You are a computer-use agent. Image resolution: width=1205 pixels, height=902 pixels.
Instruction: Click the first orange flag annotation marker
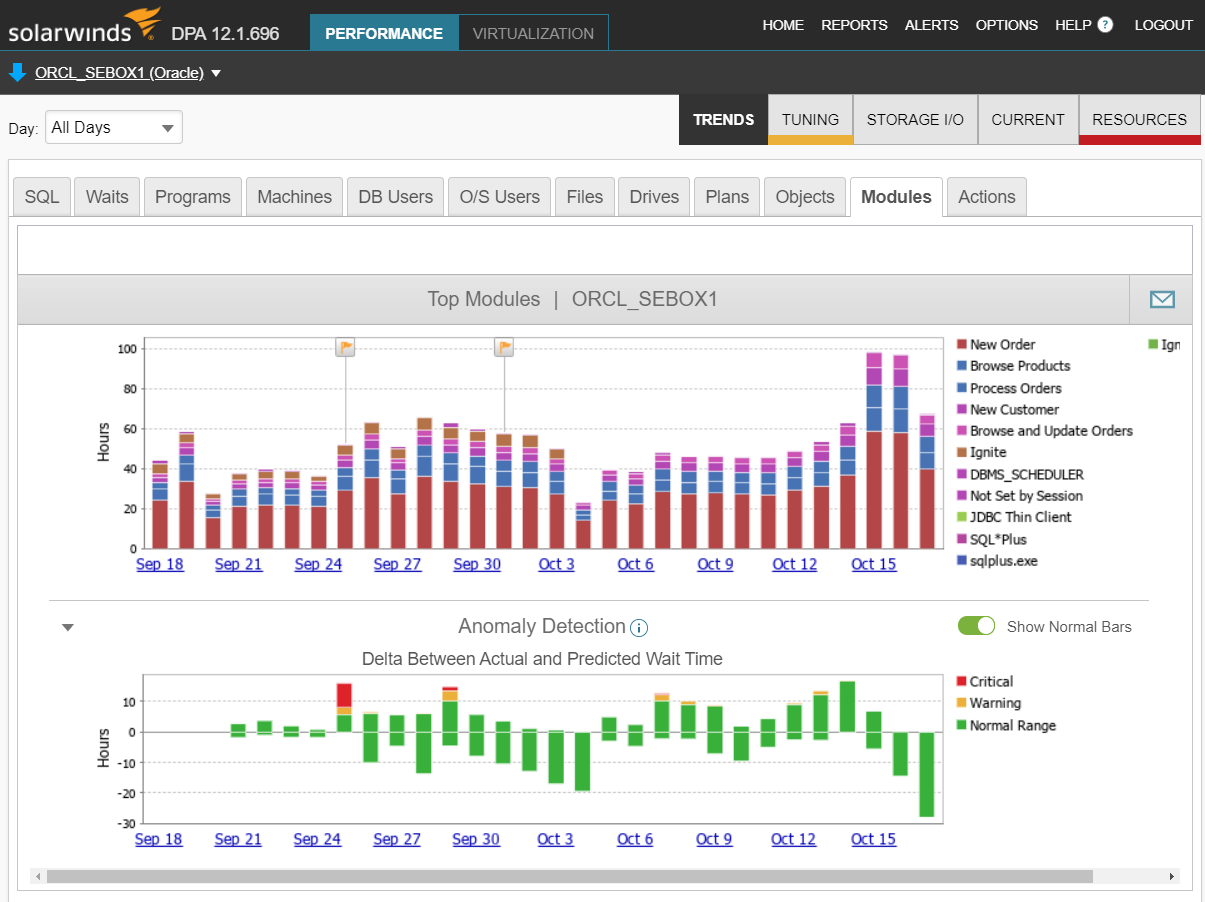pyautogui.click(x=346, y=347)
